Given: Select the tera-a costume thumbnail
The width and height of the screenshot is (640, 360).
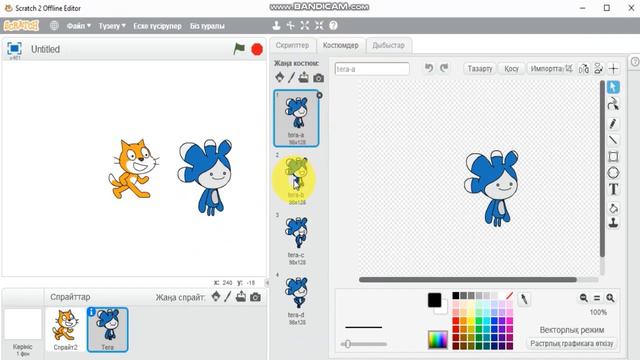Looking at the screenshot, I should coord(296,118).
